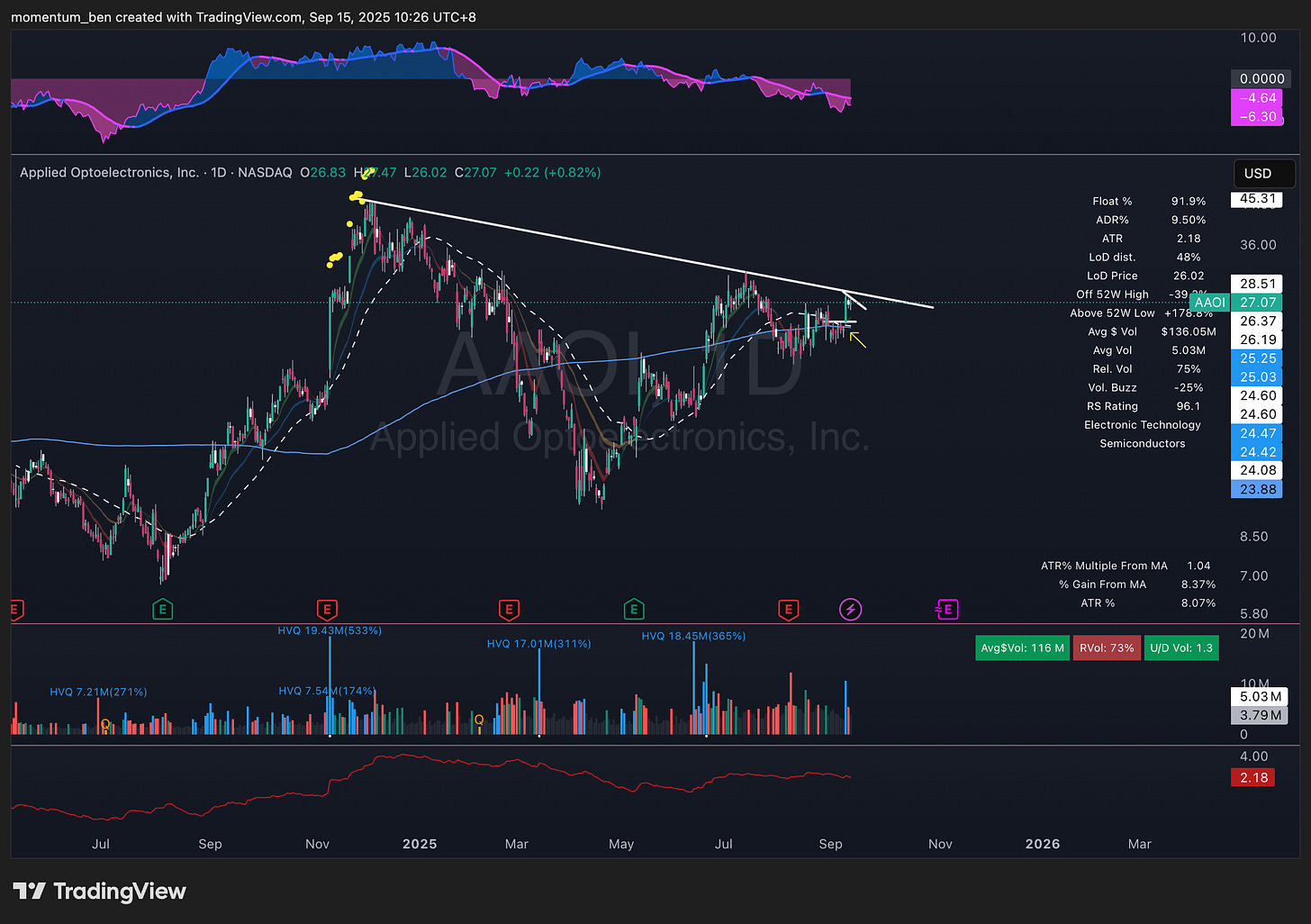Viewport: 1311px width, 924px height.
Task: Click the 28.51 price axis label
Action: click(x=1258, y=284)
